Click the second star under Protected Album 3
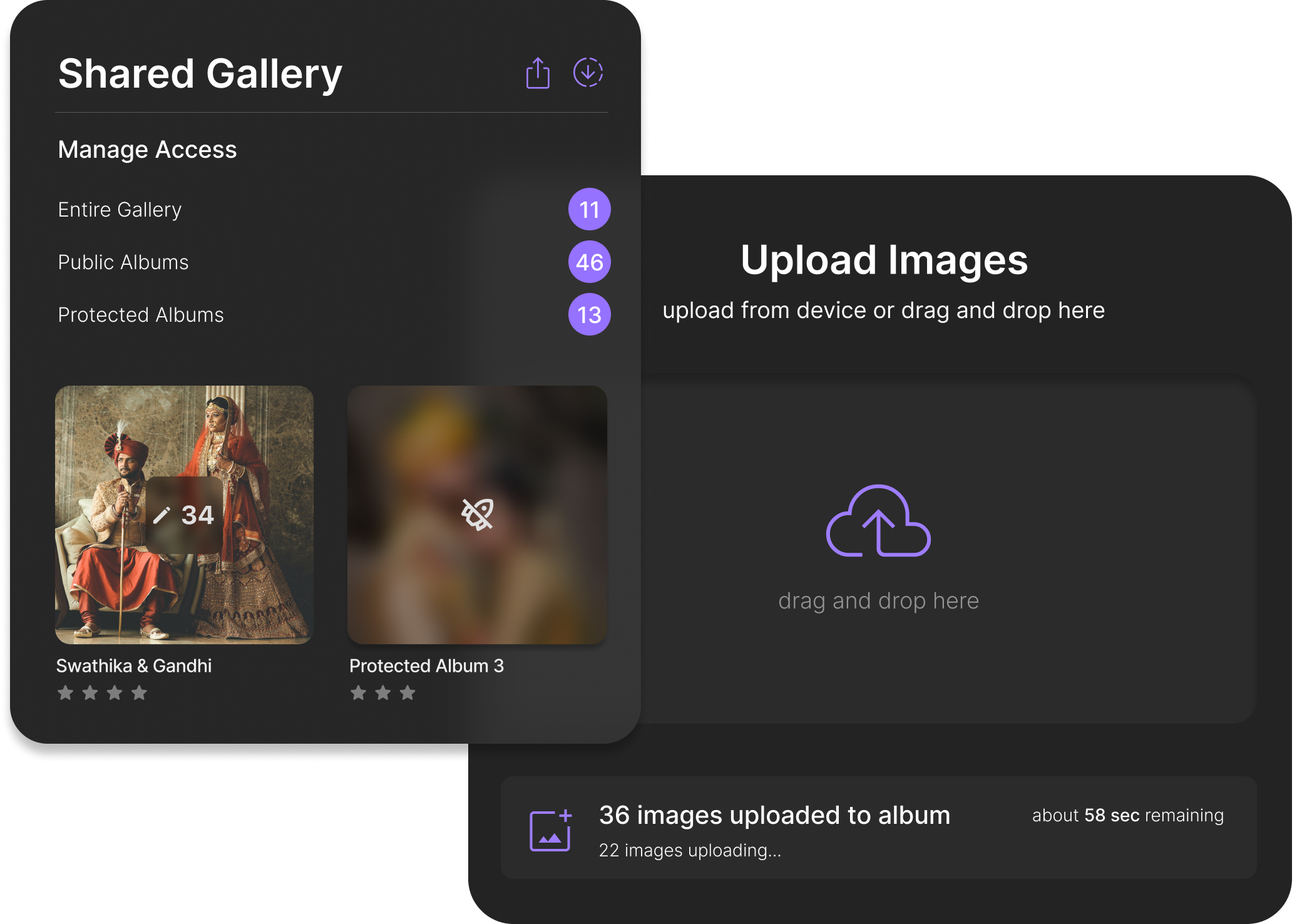Image resolution: width=1297 pixels, height=924 pixels. [383, 693]
